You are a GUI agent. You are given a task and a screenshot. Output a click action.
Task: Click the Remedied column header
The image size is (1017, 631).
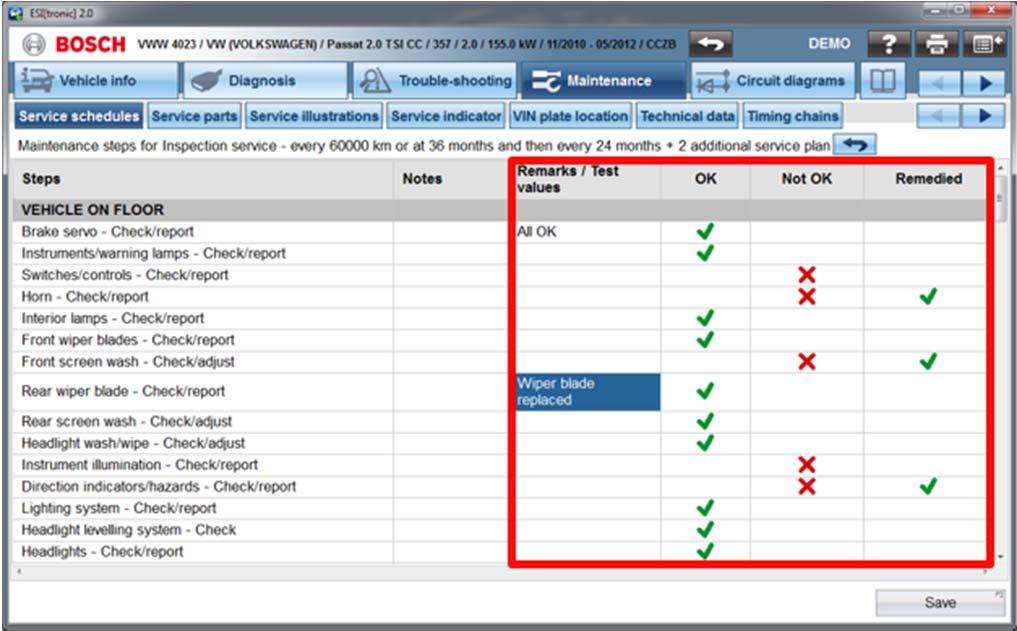coord(928,178)
